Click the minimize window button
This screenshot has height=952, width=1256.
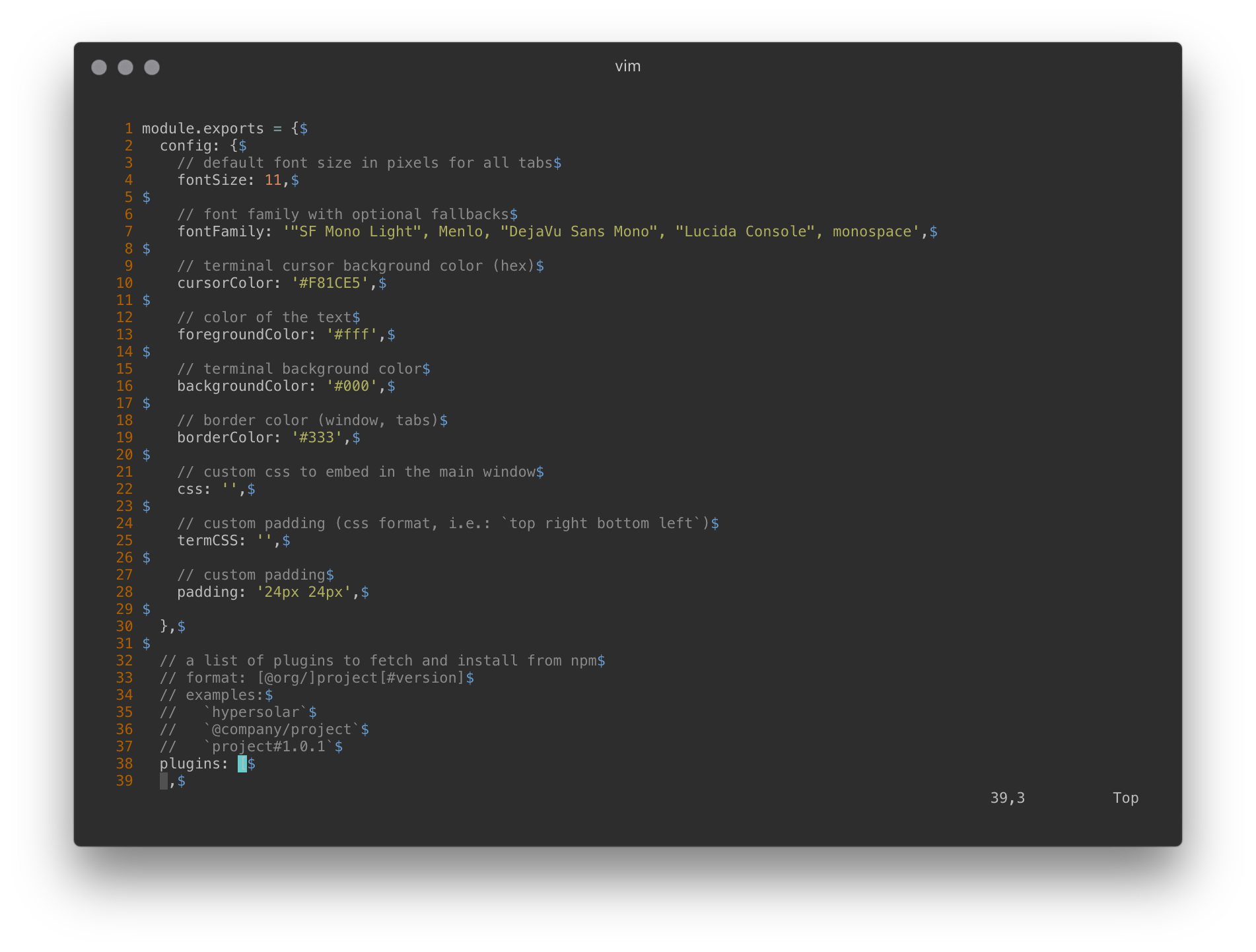(x=125, y=67)
